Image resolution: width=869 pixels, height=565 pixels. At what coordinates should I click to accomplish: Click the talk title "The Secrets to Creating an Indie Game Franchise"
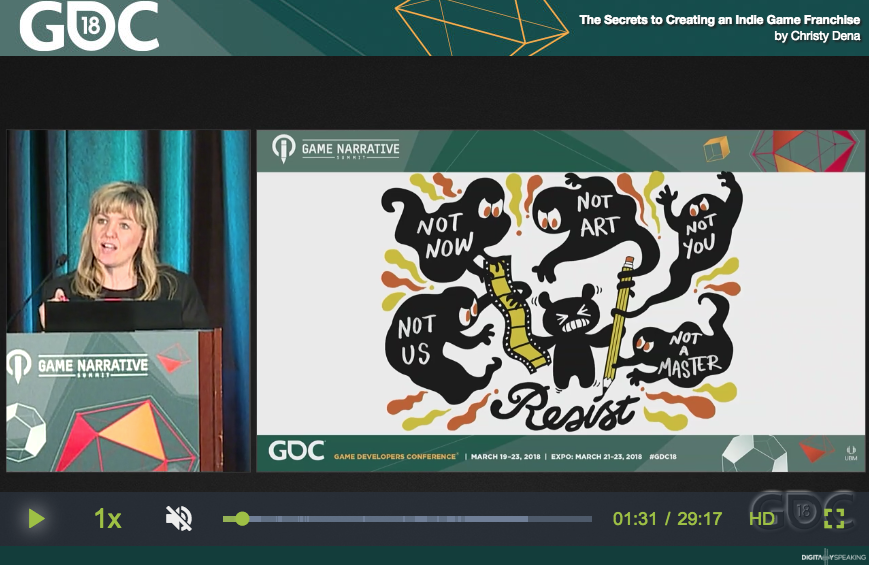(719, 20)
